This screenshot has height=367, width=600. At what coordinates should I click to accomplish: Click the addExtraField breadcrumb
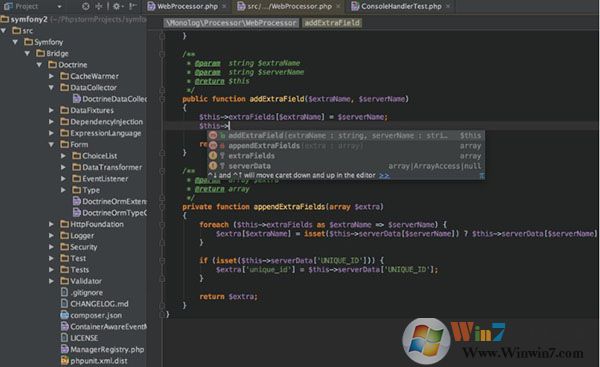pos(332,23)
